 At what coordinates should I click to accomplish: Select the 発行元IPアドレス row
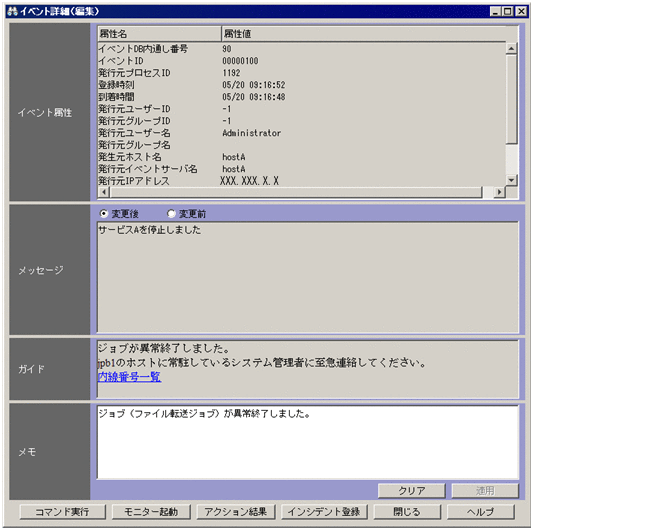[x=301, y=181]
